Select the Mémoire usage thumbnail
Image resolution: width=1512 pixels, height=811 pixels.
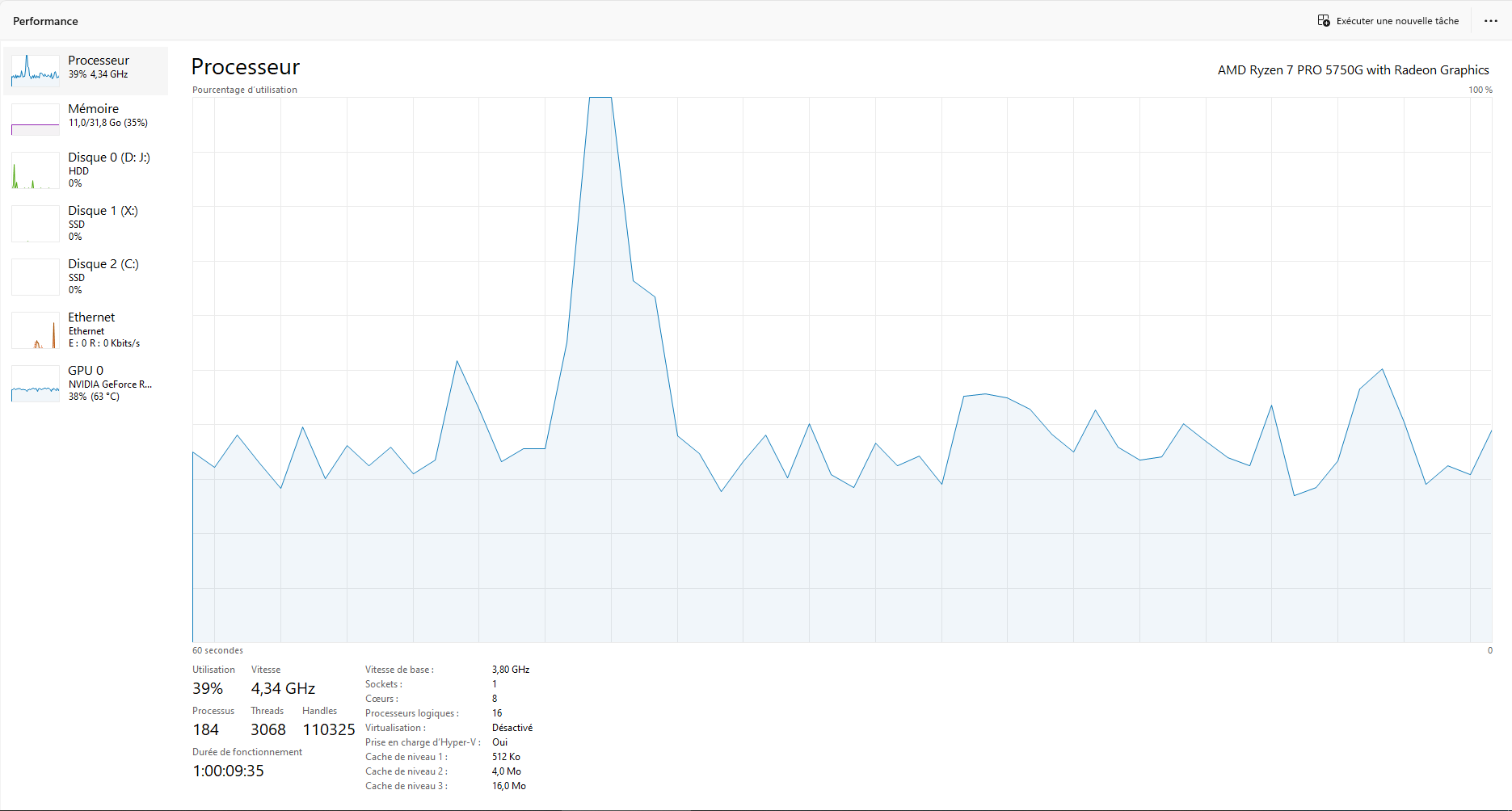(x=36, y=120)
